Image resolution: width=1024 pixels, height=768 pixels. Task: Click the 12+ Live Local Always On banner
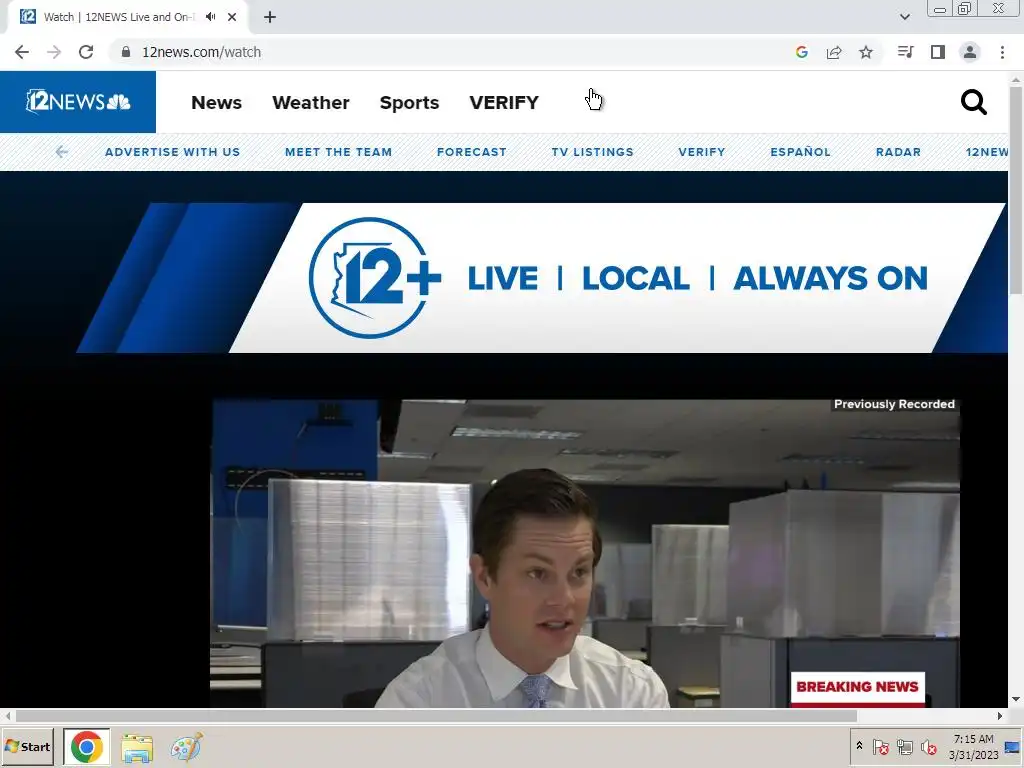coord(542,278)
